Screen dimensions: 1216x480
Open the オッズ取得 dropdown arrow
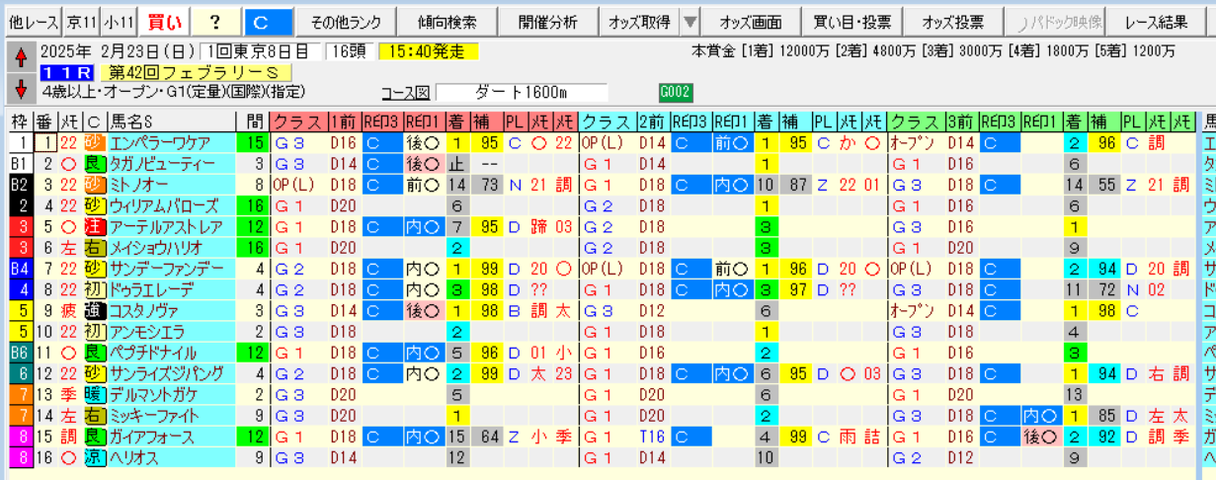coord(690,22)
